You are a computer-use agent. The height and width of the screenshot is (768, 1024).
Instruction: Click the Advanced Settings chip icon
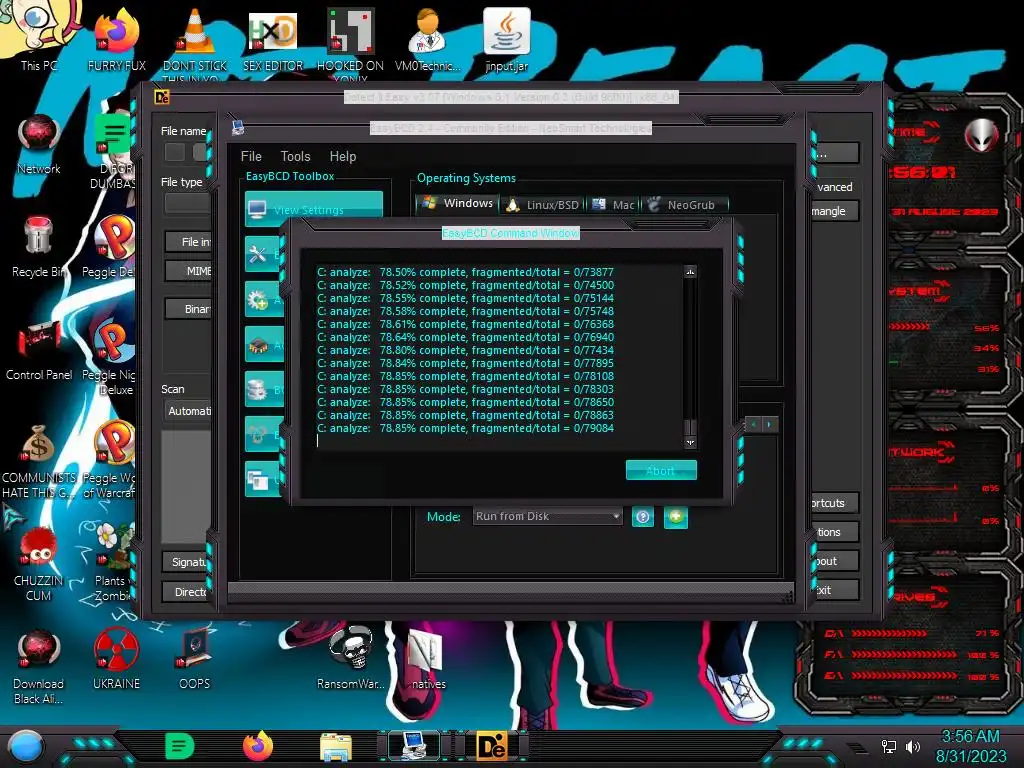click(x=258, y=345)
